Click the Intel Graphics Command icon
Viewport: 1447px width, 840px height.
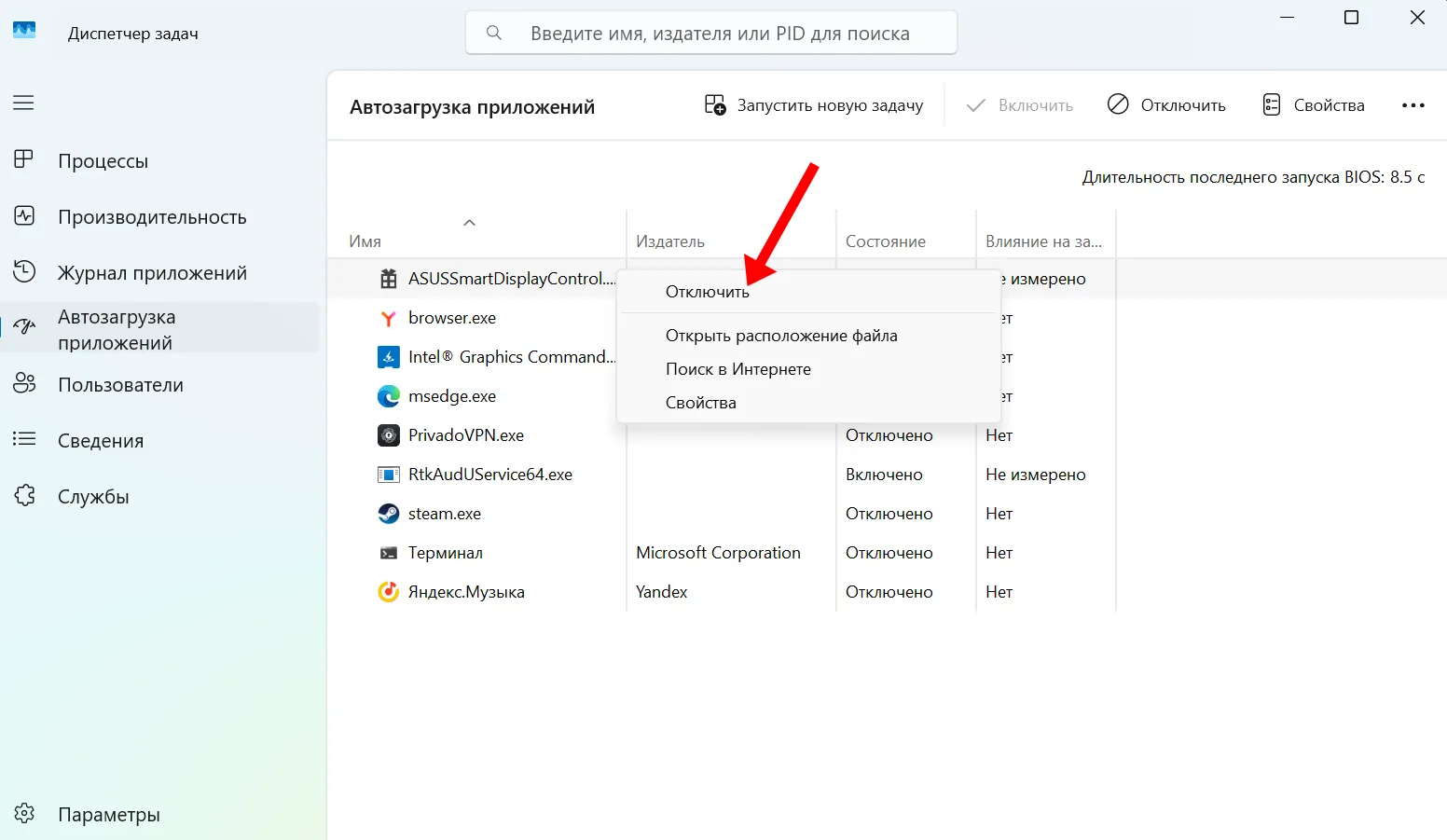(389, 357)
